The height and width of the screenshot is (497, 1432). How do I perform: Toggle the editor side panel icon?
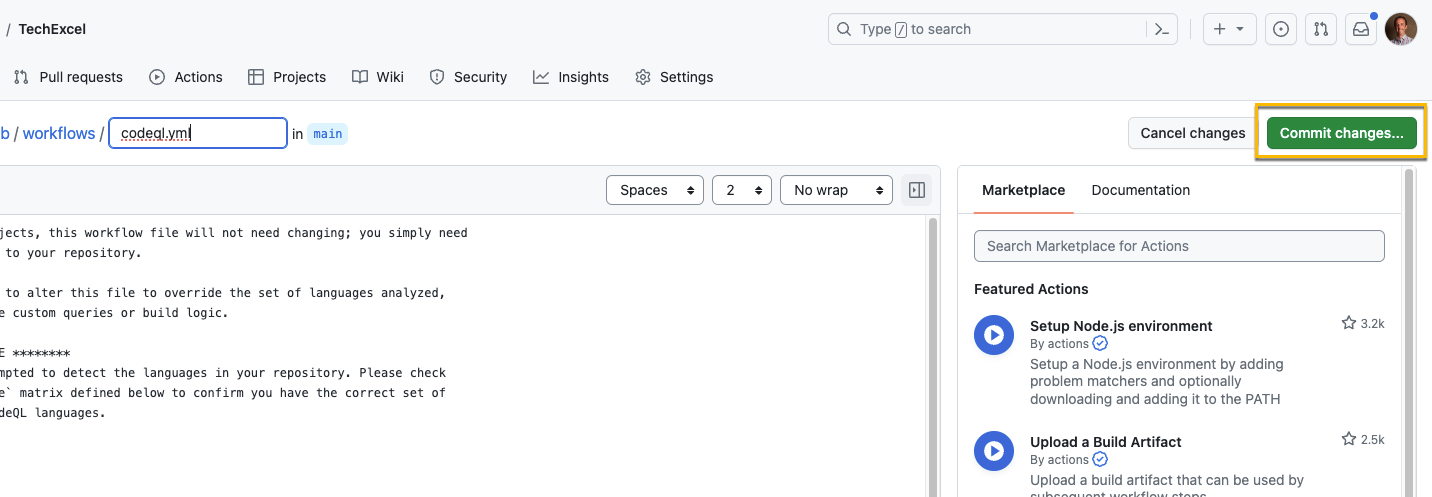pyautogui.click(x=917, y=190)
